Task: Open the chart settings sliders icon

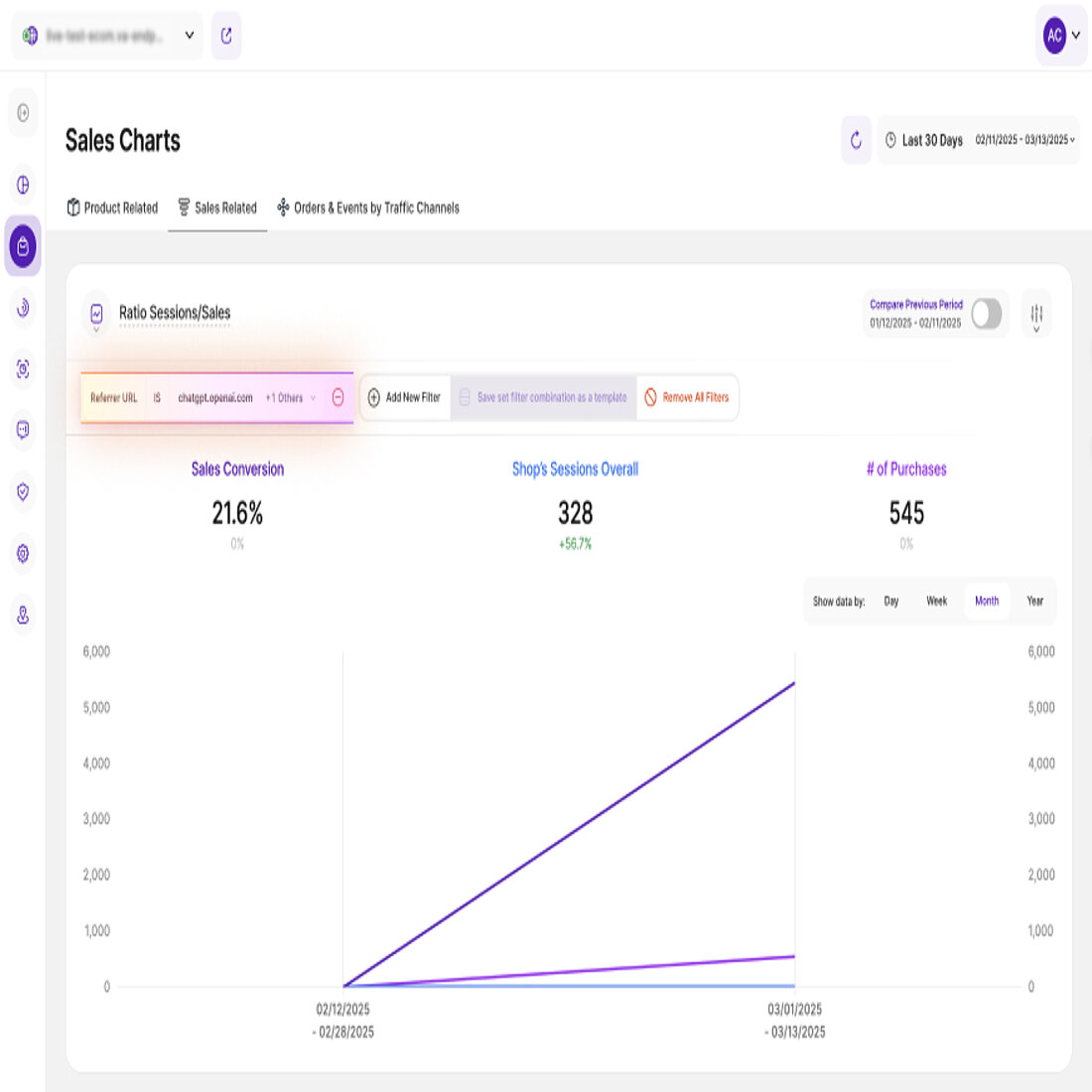Action: click(1038, 314)
